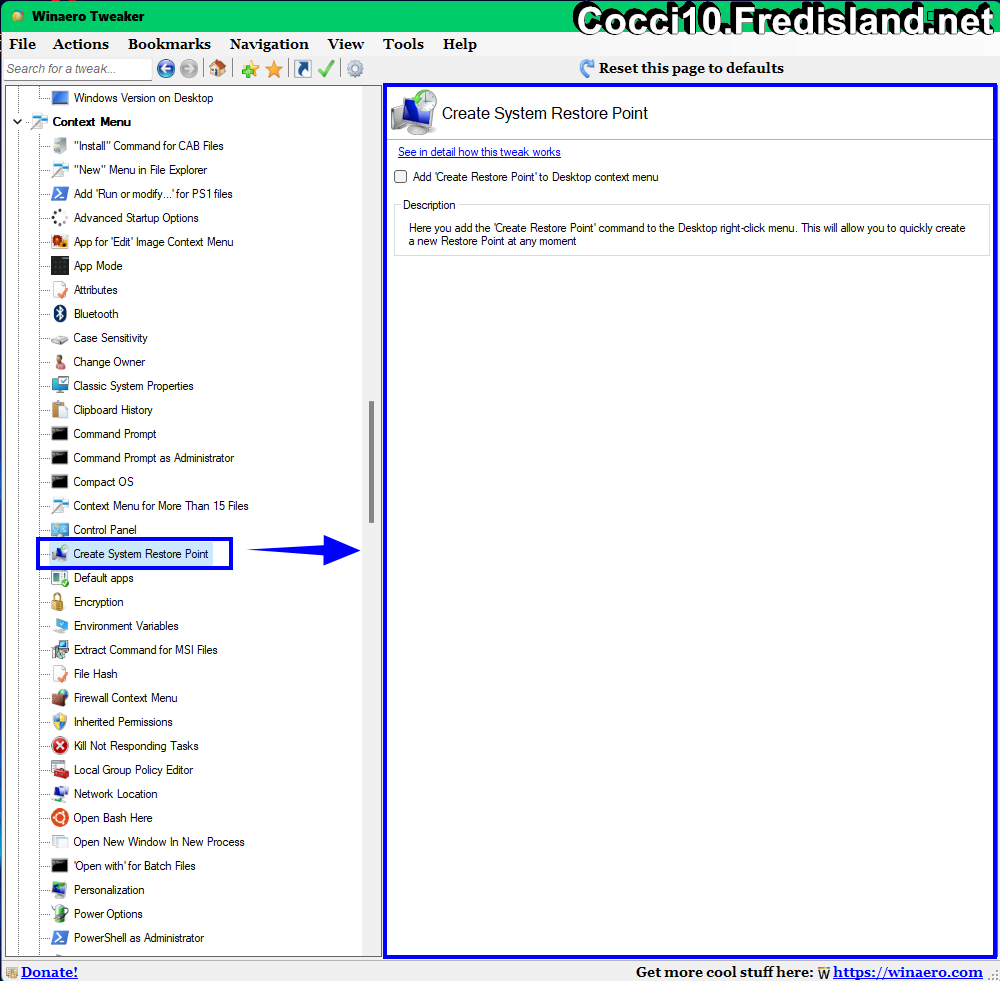Click the Back navigation arrow button
Screen dimensions: 1000x981
(x=166, y=68)
